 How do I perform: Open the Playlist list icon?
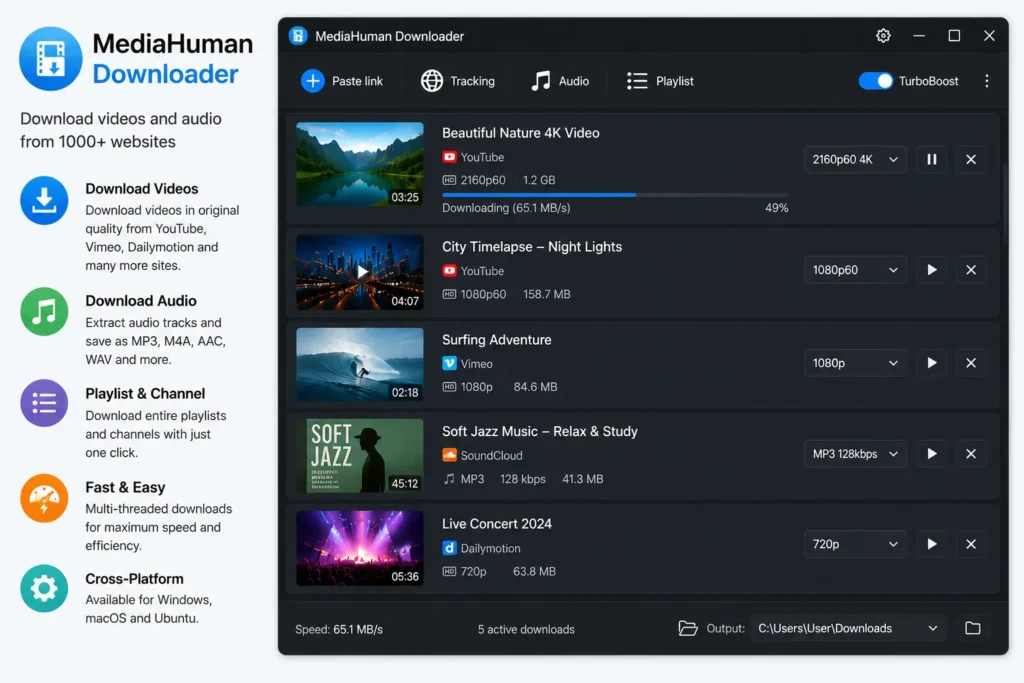pos(637,81)
